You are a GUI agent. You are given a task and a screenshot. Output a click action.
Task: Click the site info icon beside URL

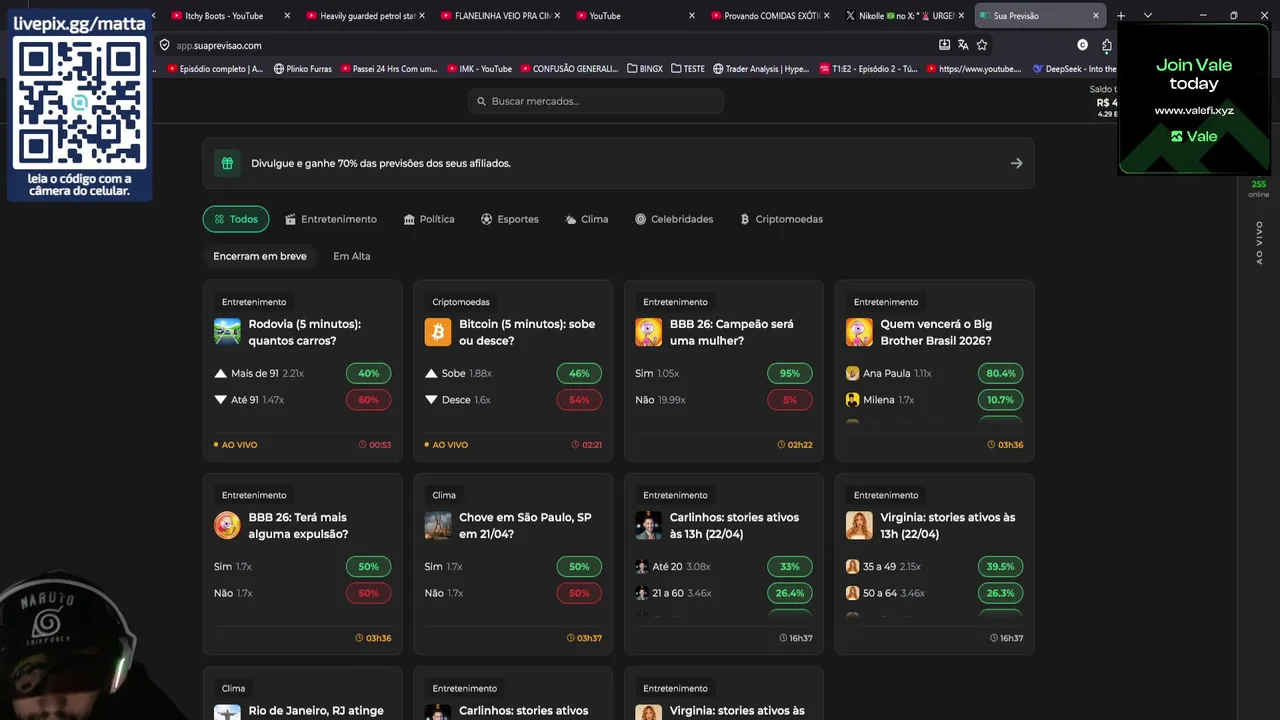[165, 45]
